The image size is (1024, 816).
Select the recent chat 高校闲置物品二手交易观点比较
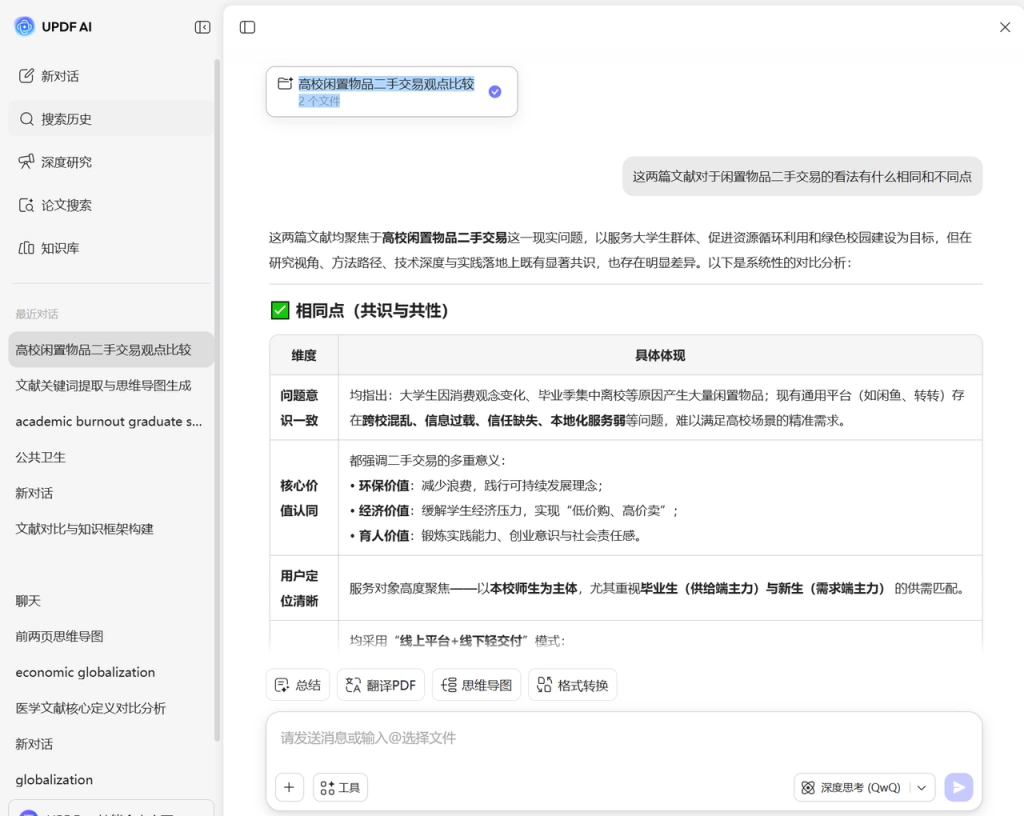tap(111, 350)
